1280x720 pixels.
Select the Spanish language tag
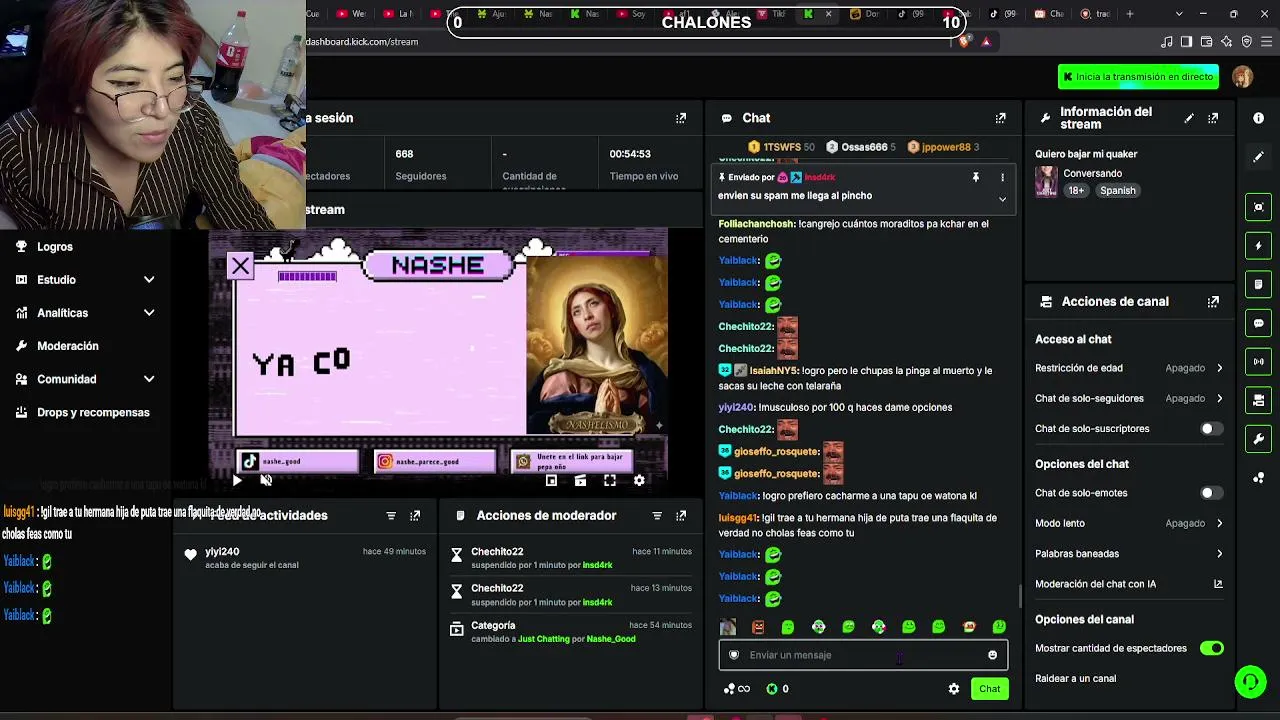point(1118,191)
